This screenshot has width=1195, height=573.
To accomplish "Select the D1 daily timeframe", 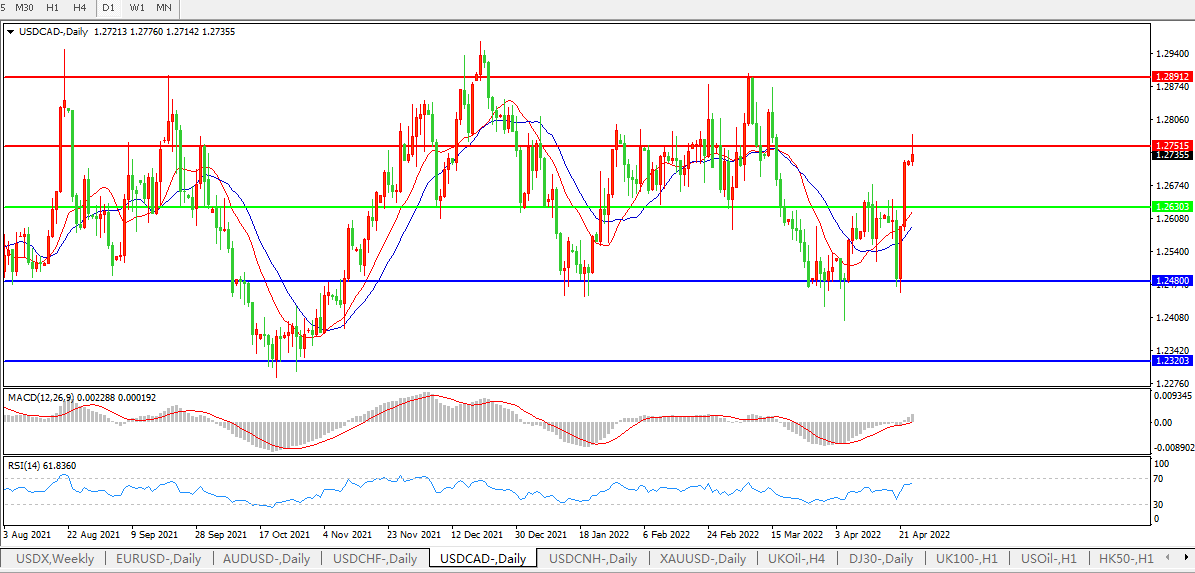I will [x=110, y=8].
